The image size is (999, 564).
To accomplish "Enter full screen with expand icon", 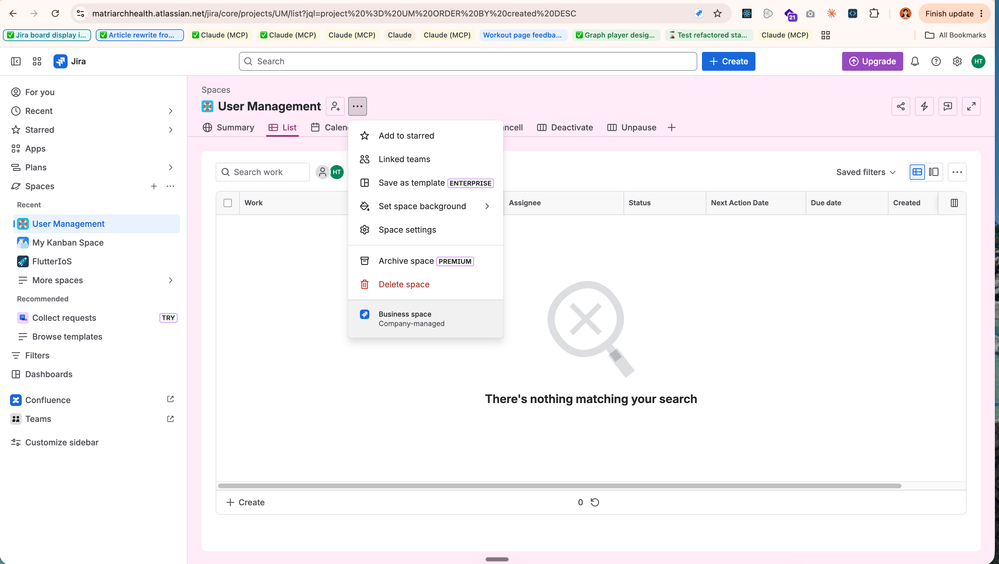I will 971,106.
